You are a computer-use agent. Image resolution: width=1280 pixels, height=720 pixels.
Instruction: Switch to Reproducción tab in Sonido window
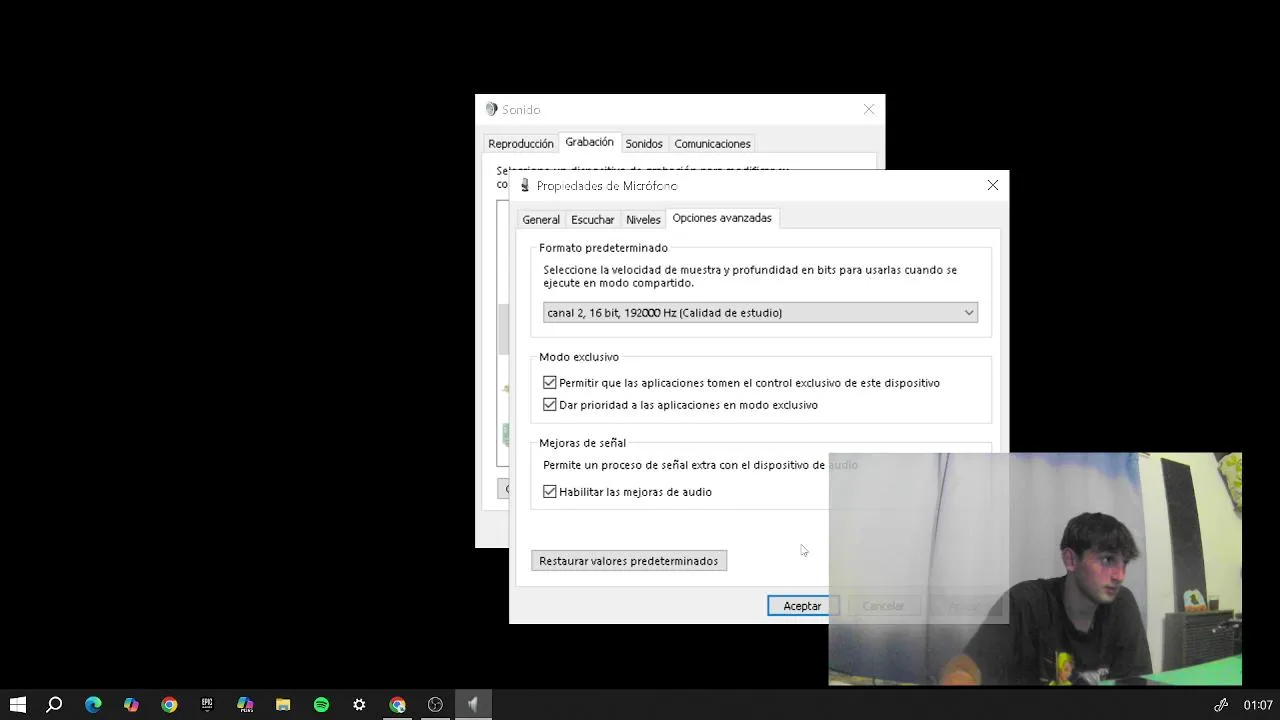coord(520,144)
